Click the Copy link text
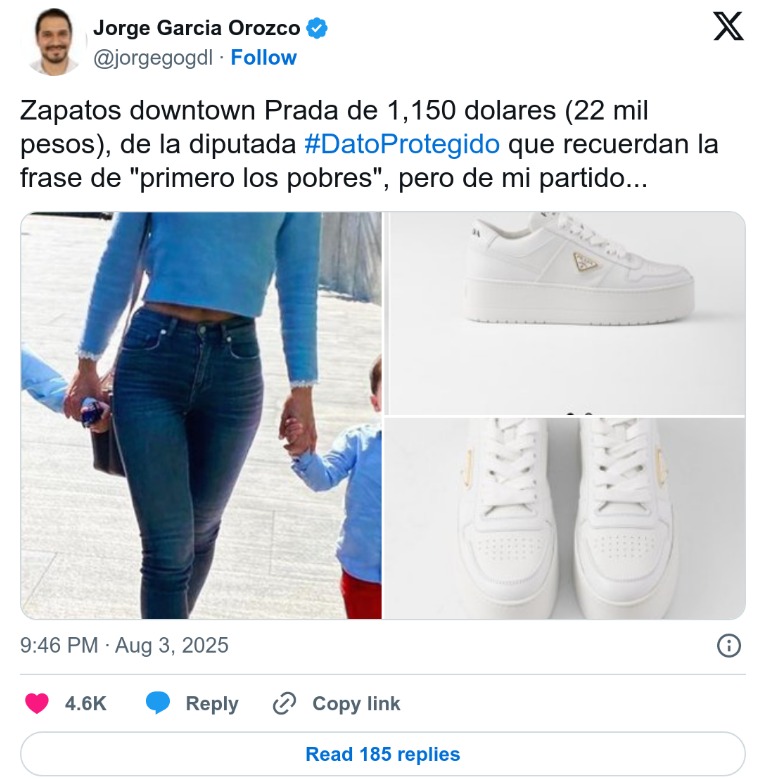 (x=356, y=703)
